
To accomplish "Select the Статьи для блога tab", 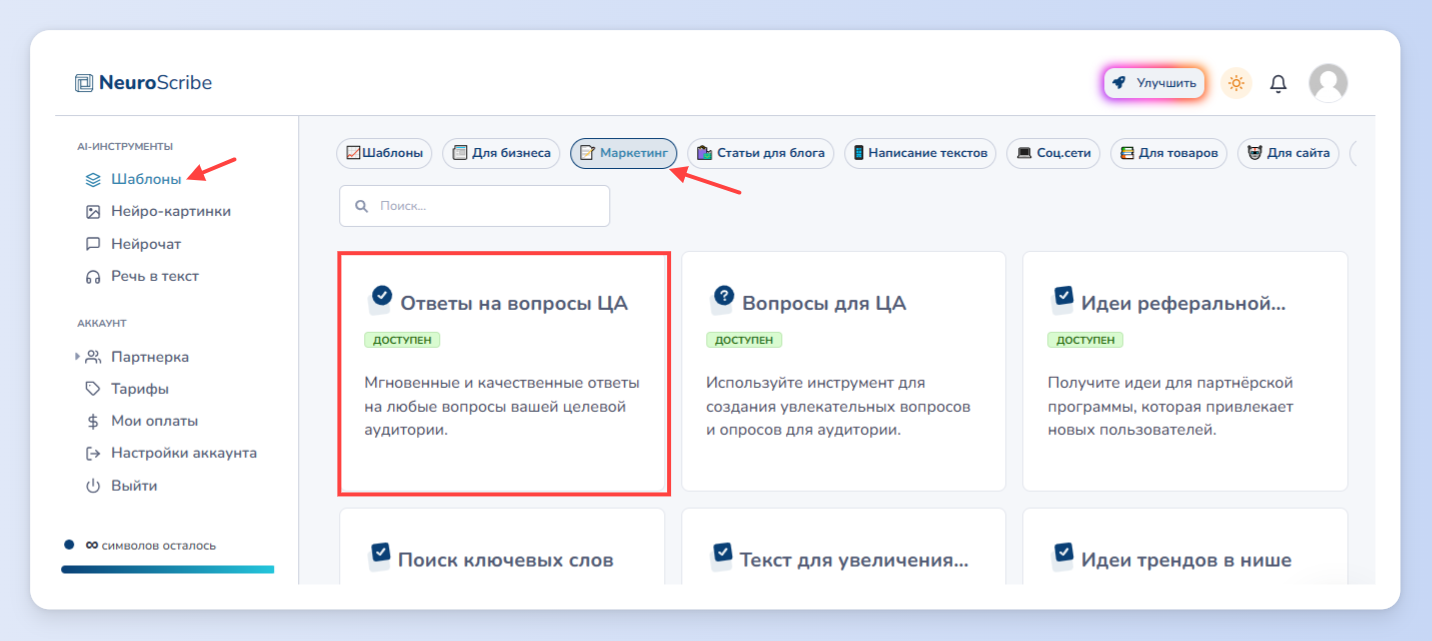I will click(x=761, y=153).
